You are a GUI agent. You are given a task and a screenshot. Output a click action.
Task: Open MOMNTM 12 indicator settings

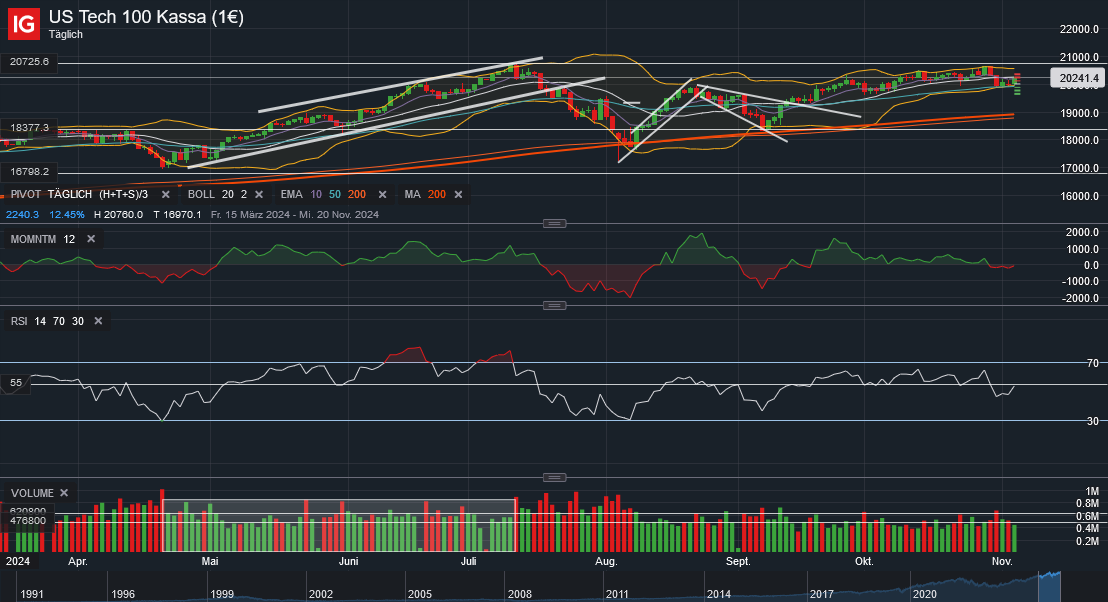coord(43,239)
